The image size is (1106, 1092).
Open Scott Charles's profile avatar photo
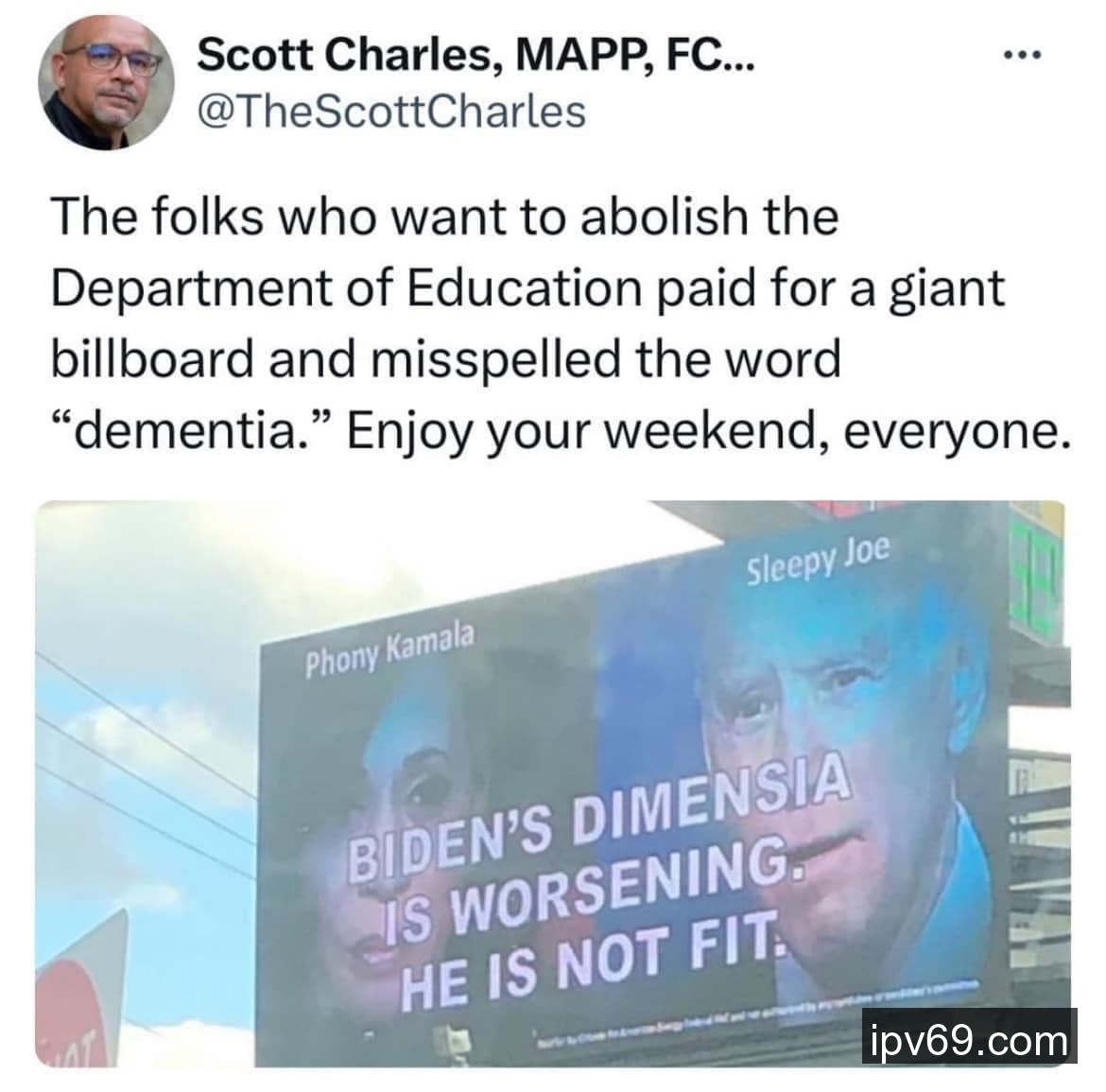[107, 82]
